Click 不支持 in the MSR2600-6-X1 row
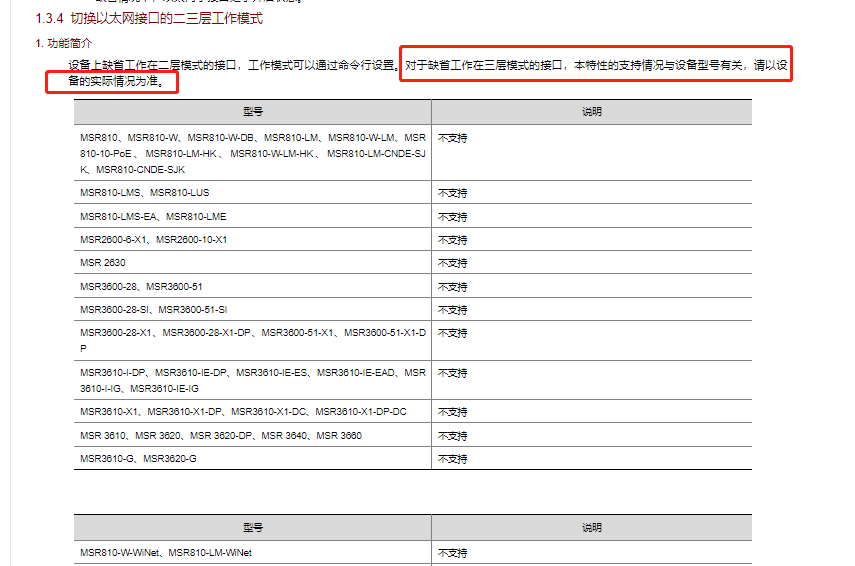 (x=453, y=240)
